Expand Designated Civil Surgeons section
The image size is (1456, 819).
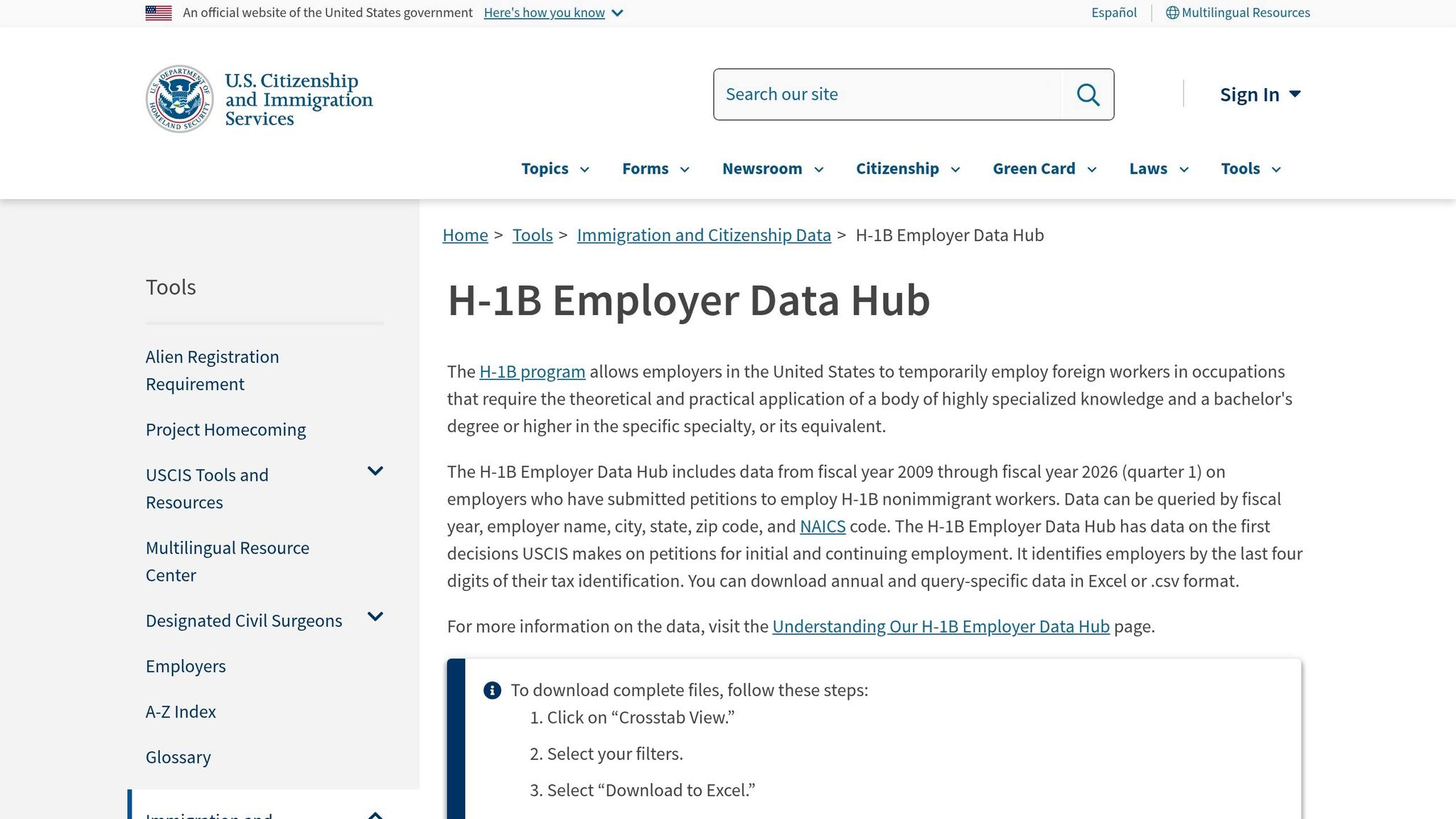376,616
